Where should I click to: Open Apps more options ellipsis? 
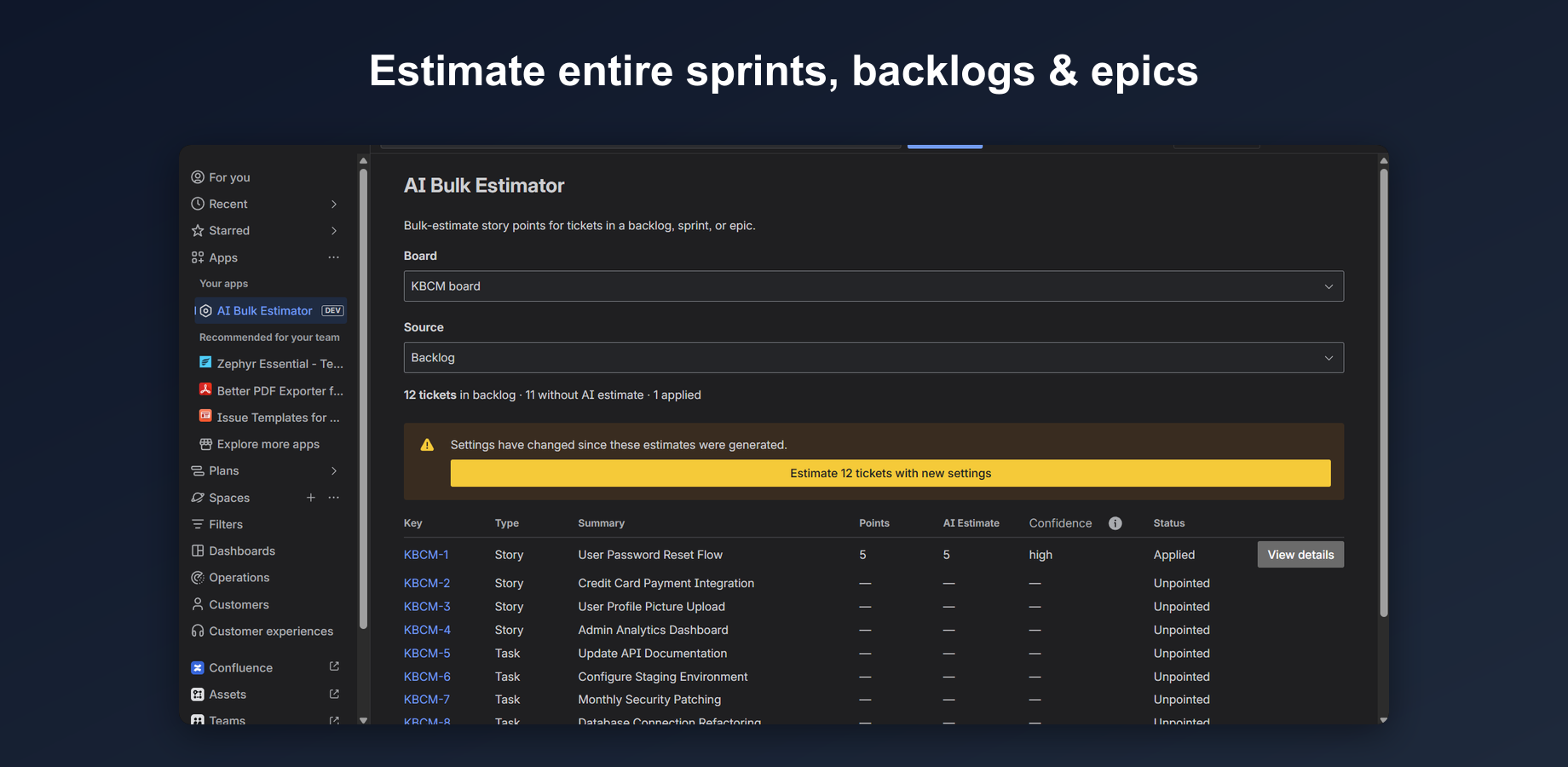(334, 257)
